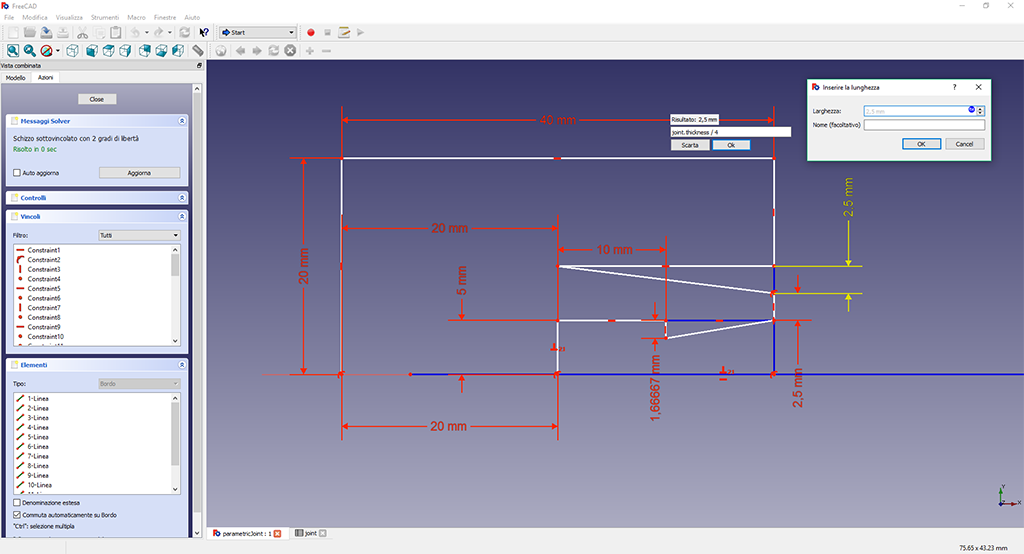Set the Top view cube icon
This screenshot has width=1024, height=554.
point(108,50)
